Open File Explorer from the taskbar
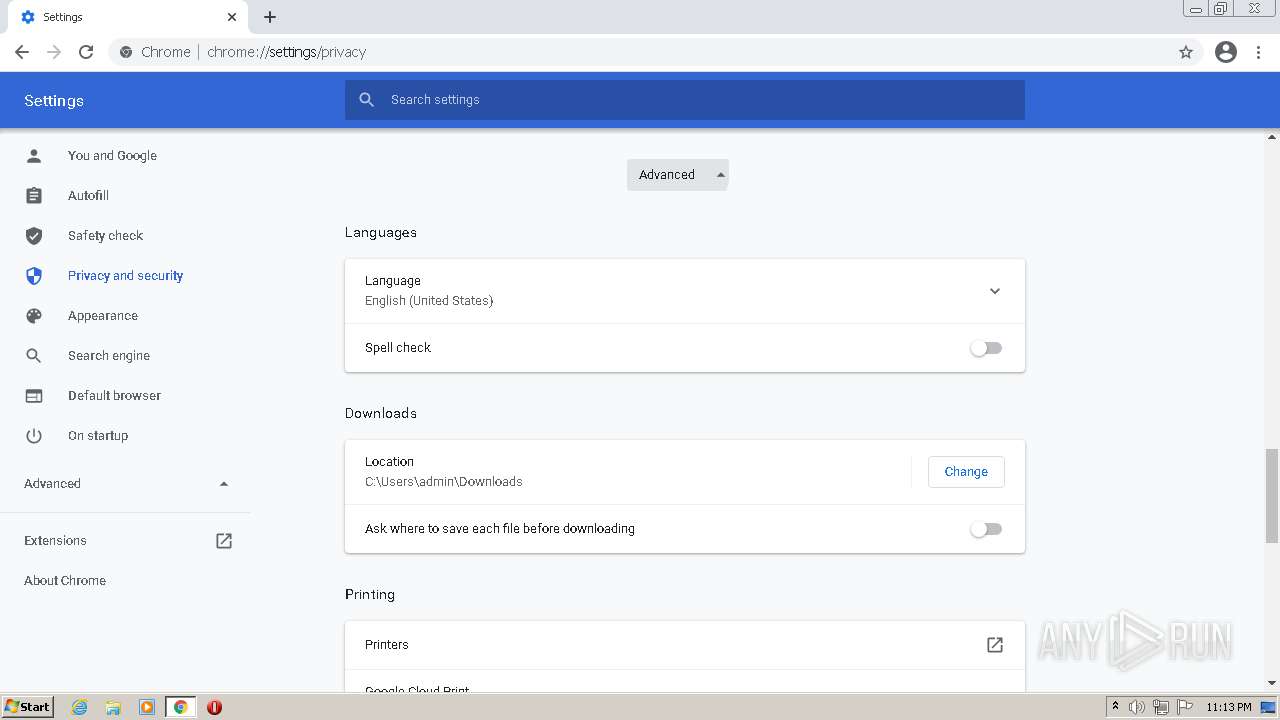 113,707
